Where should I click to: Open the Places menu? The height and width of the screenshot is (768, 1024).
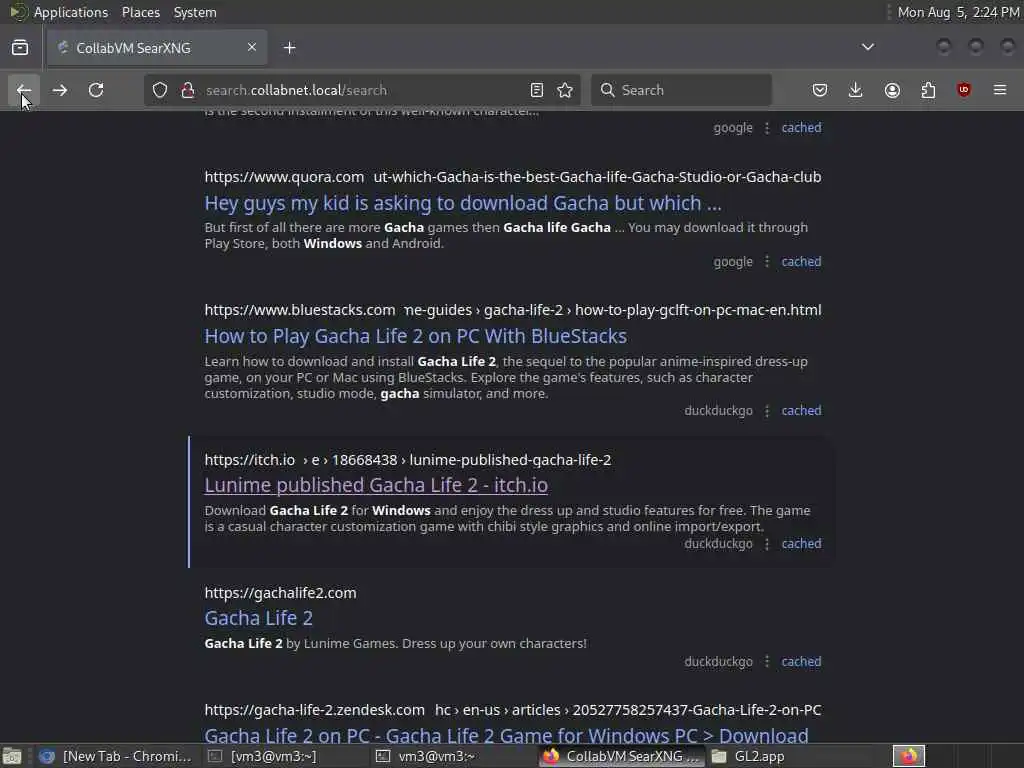(x=140, y=12)
